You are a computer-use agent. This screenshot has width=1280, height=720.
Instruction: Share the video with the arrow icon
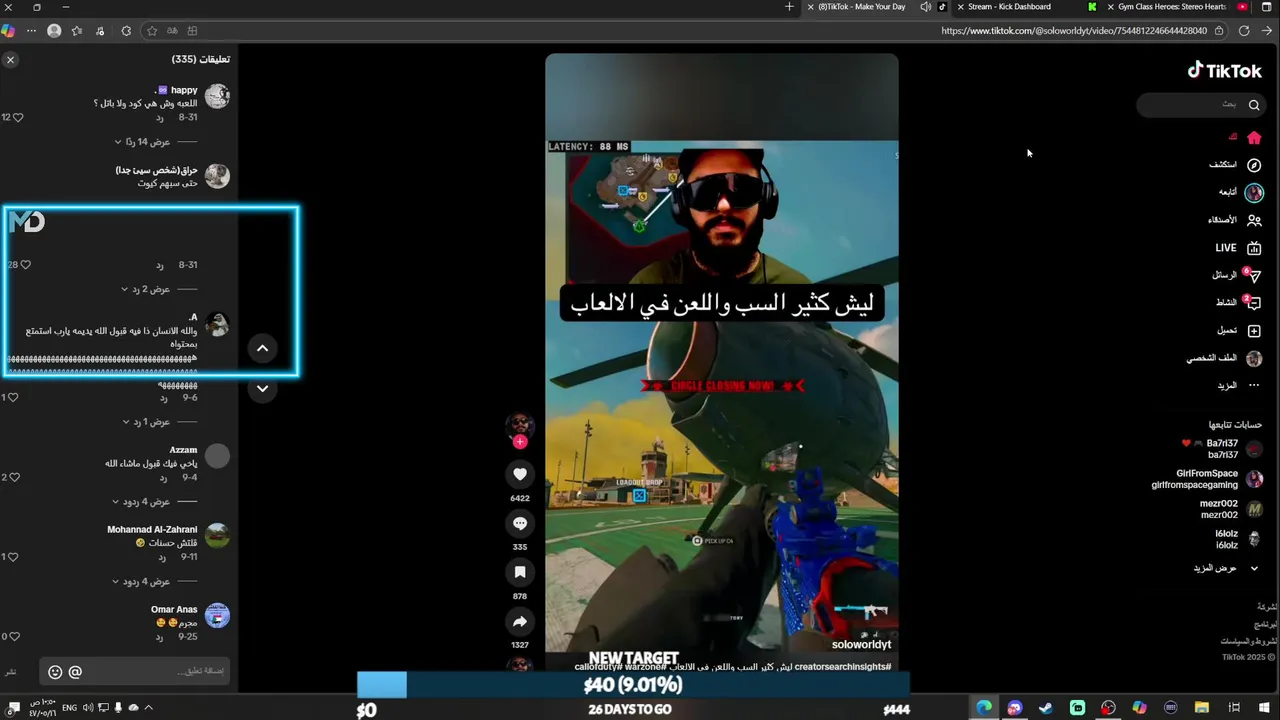click(x=520, y=622)
